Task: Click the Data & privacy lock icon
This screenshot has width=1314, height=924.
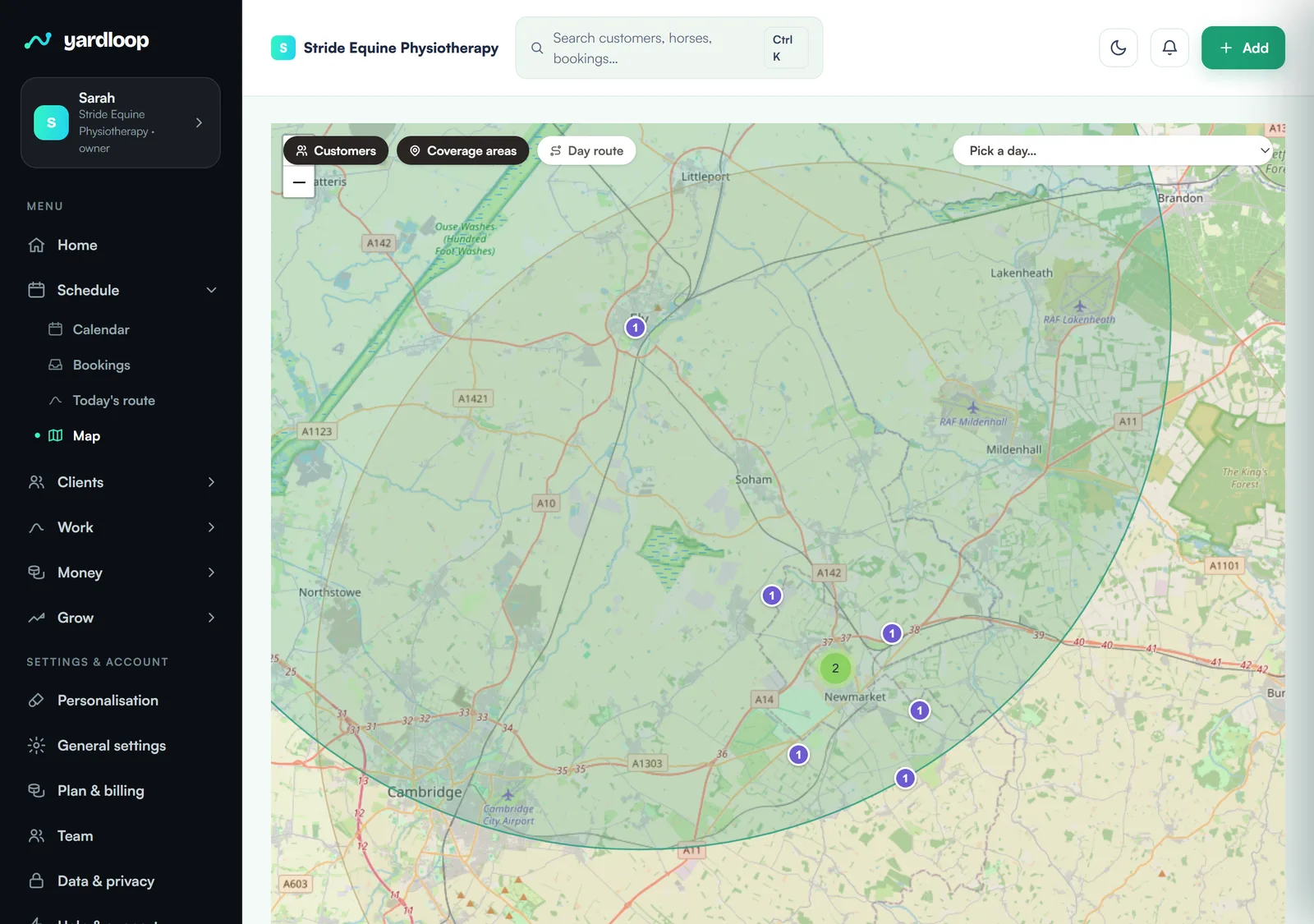Action: click(x=36, y=881)
